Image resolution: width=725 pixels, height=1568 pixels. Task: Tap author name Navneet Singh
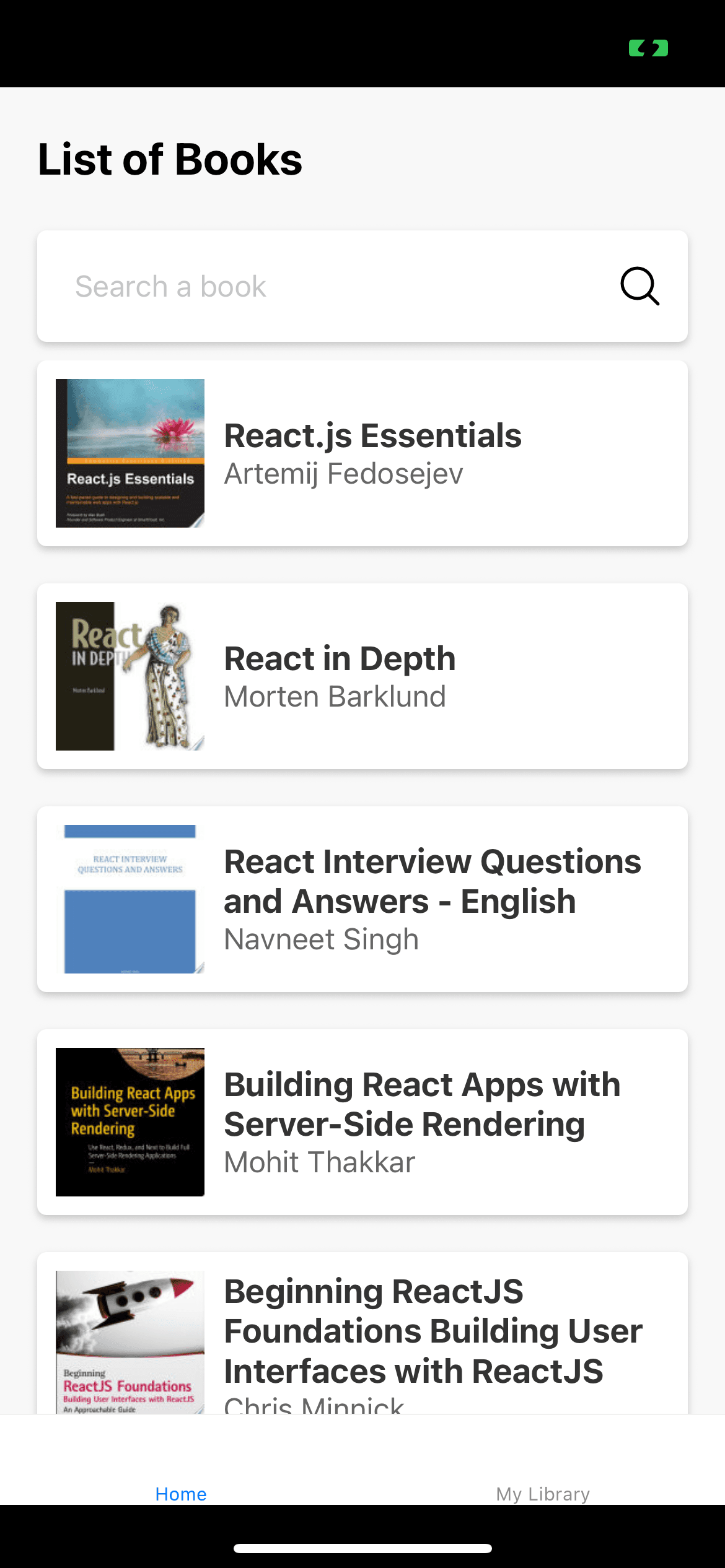(321, 939)
